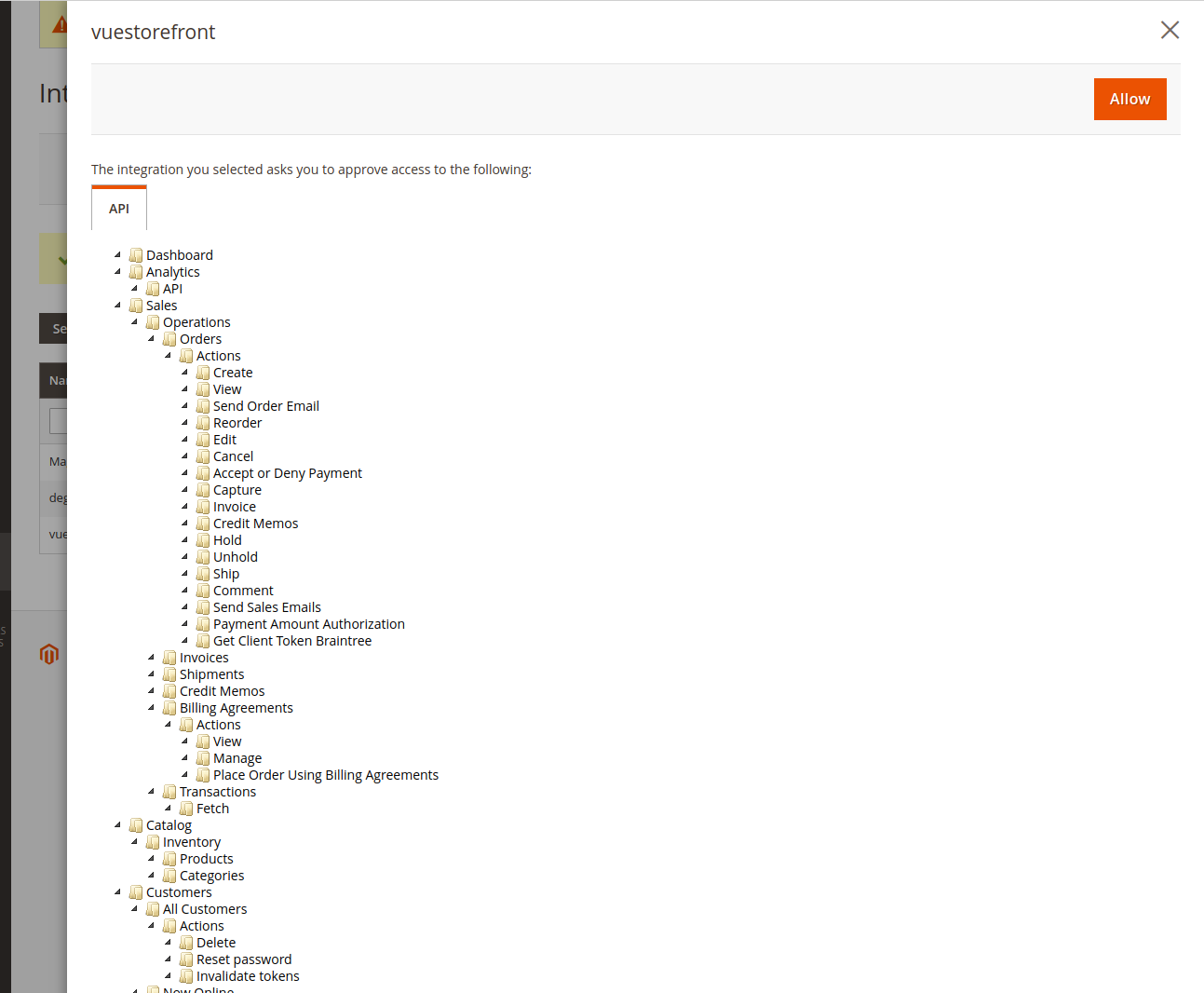Collapse the Customers node arrow
This screenshot has height=993, width=1204.
click(118, 892)
